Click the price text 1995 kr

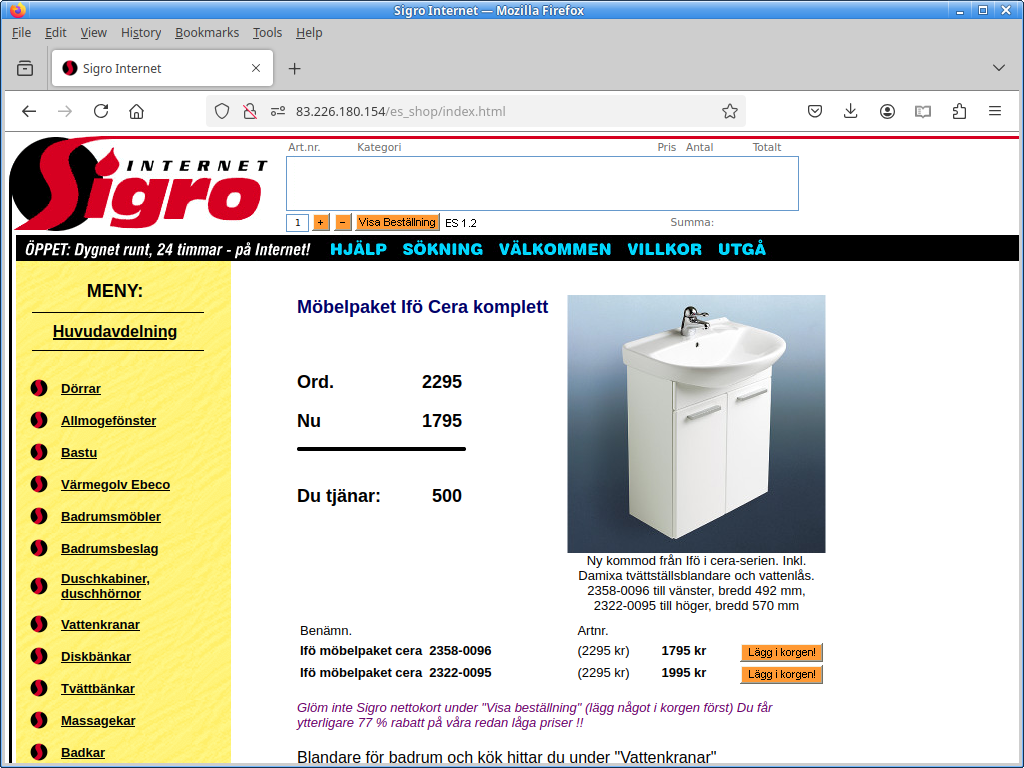684,673
